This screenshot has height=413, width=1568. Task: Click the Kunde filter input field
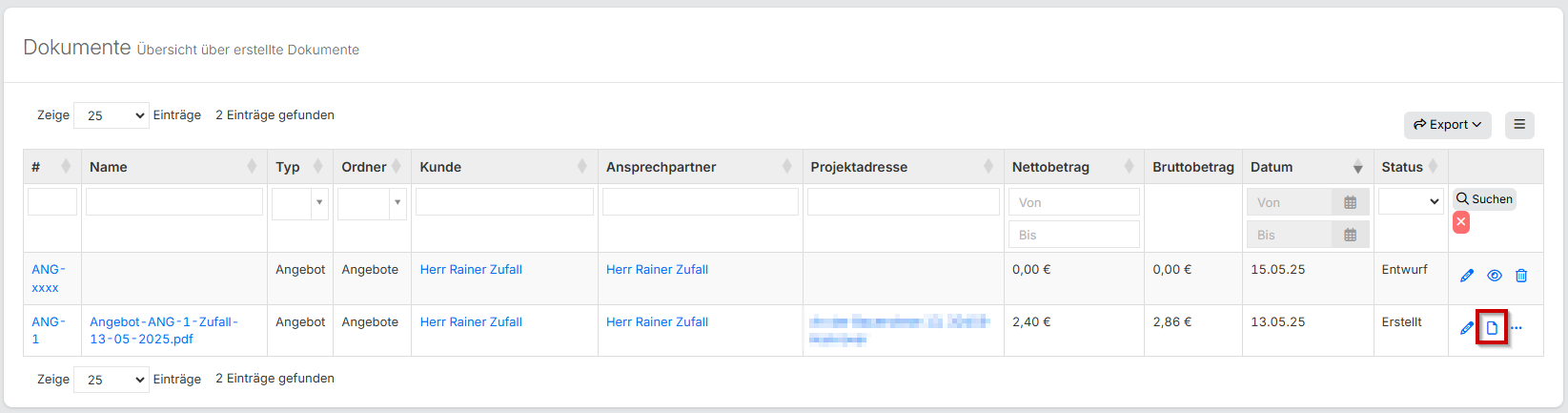(x=504, y=201)
